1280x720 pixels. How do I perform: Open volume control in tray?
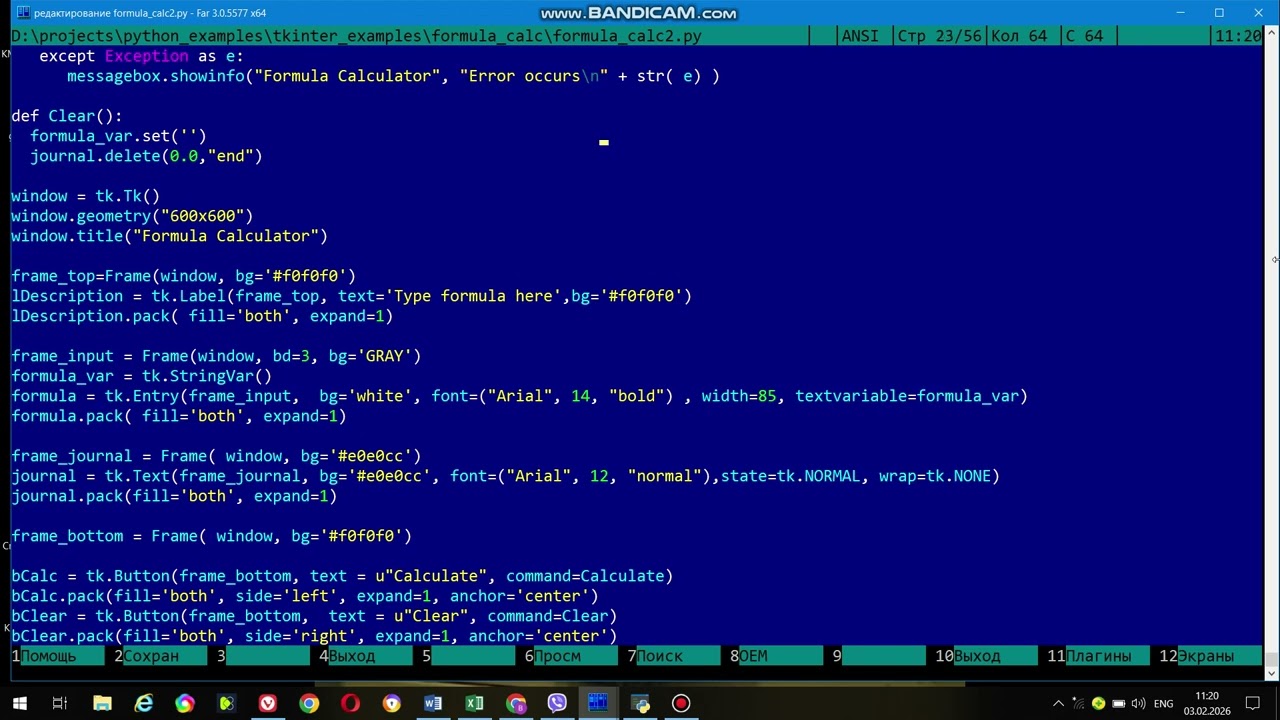pyautogui.click(x=1138, y=703)
